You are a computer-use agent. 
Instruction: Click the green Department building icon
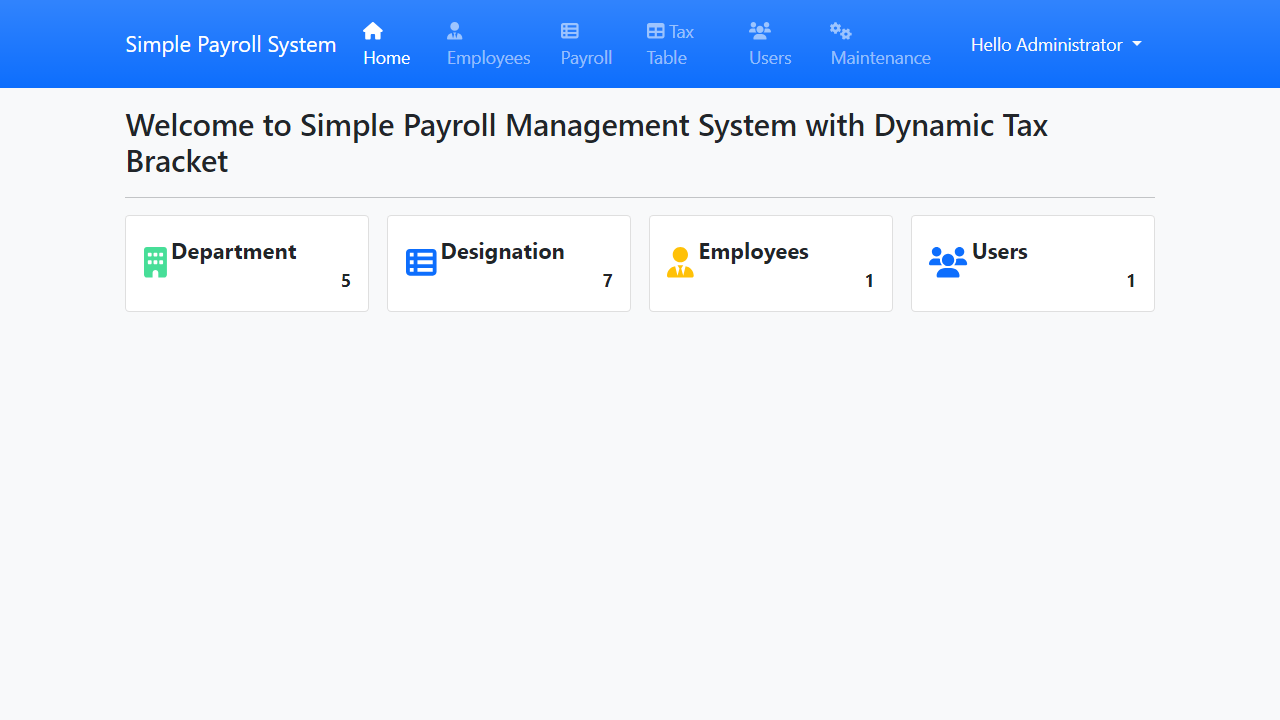(x=155, y=262)
